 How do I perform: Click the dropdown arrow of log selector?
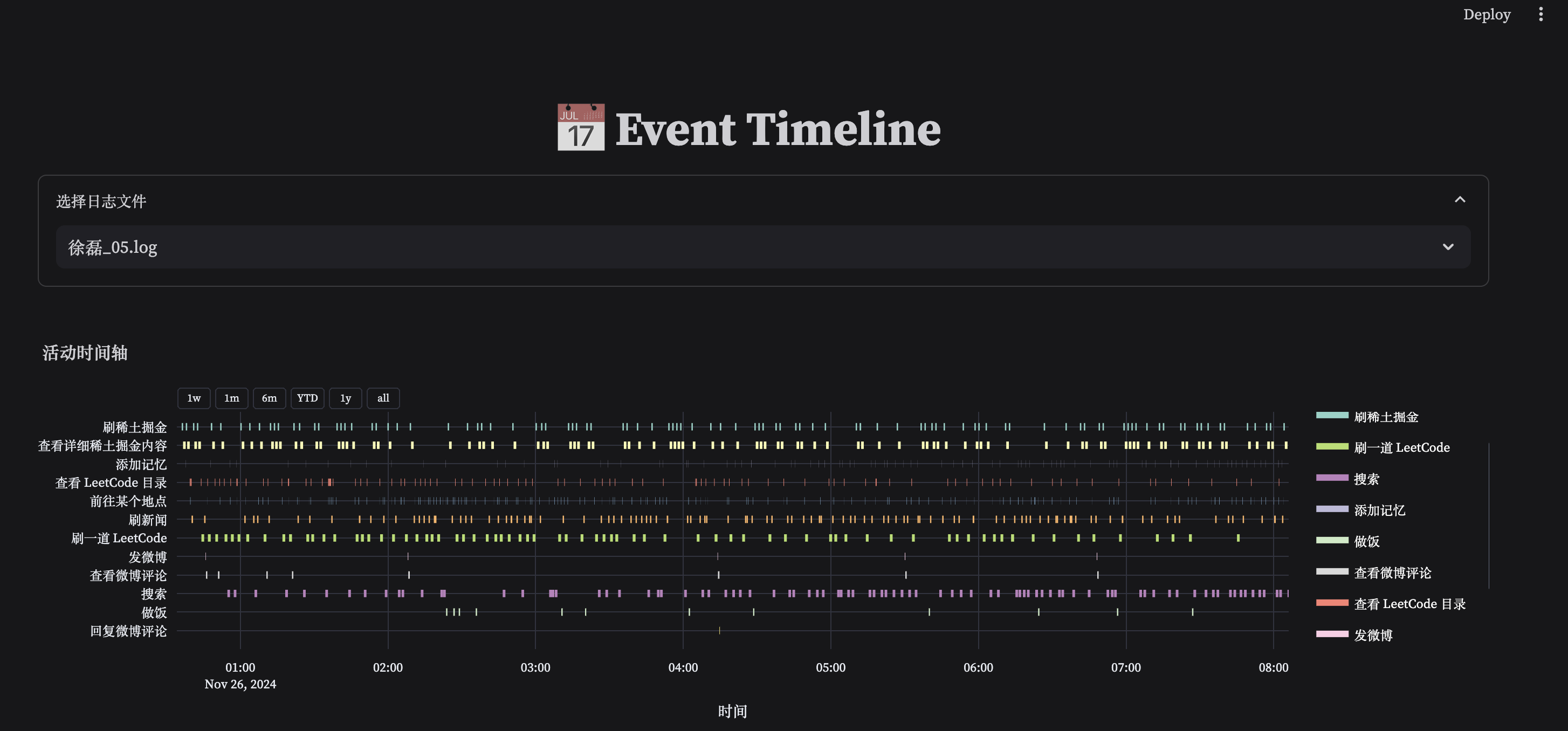click(x=1448, y=247)
